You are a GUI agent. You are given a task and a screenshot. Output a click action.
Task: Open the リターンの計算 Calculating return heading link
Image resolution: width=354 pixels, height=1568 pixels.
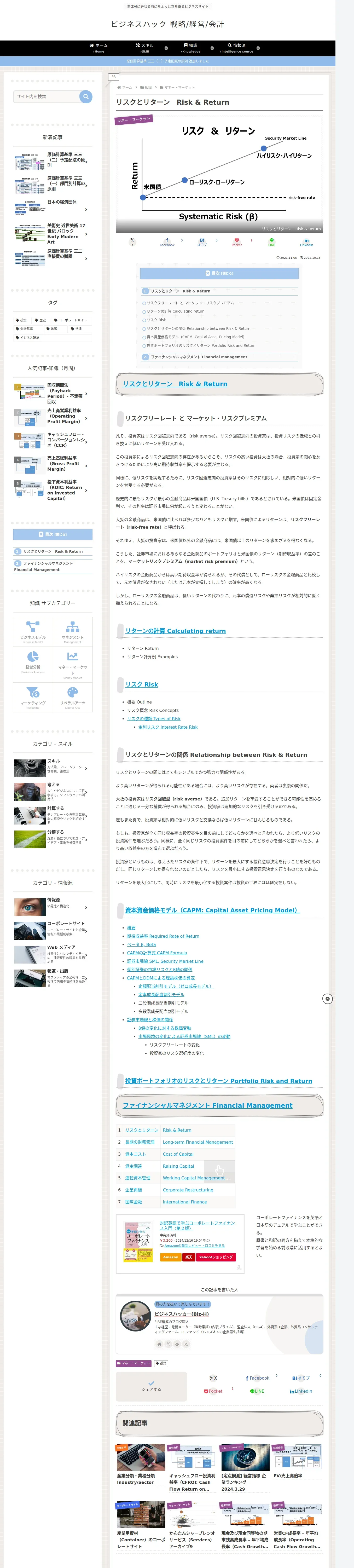[175, 631]
